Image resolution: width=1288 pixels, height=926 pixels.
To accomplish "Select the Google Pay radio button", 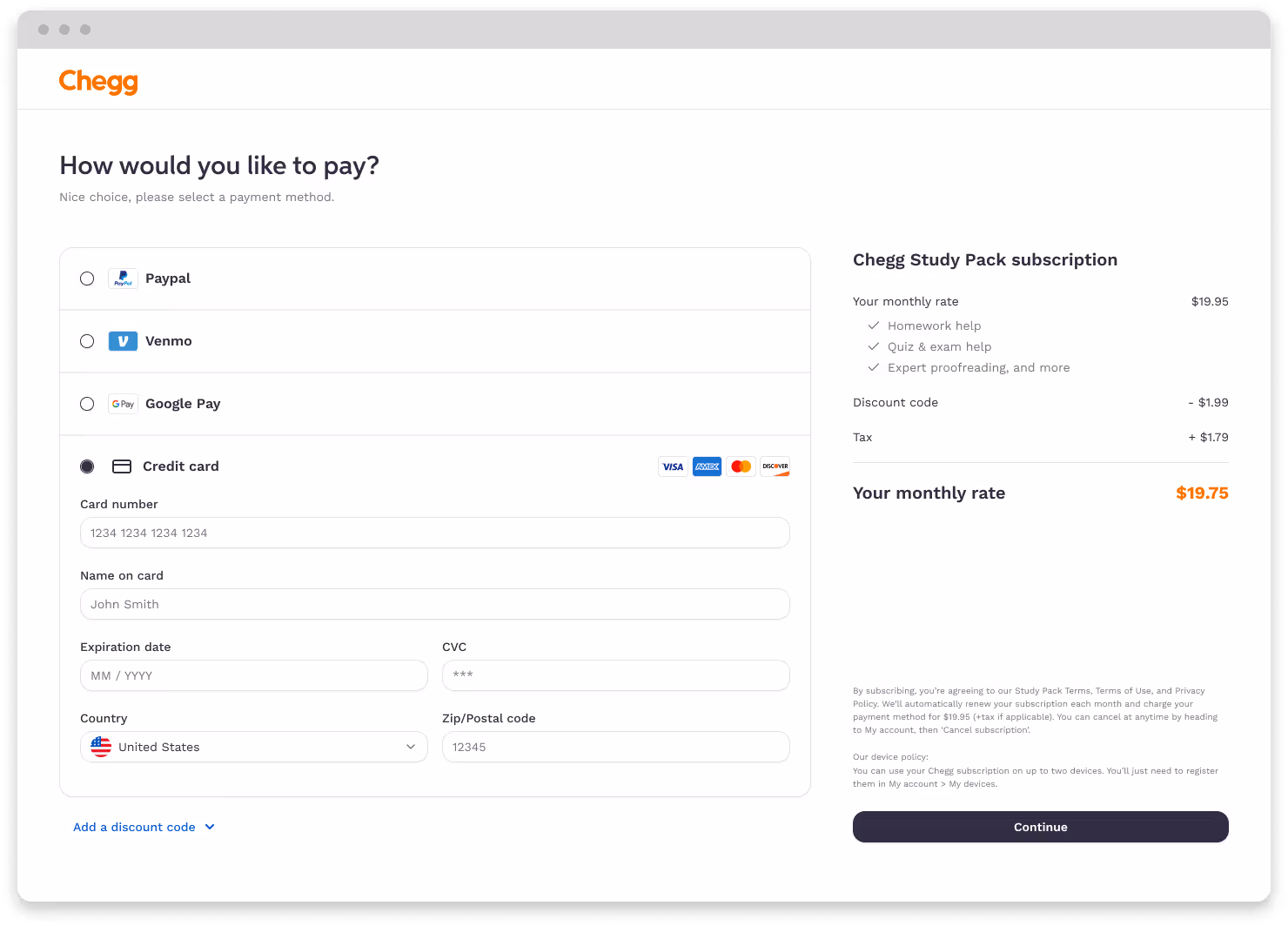I will pyautogui.click(x=87, y=404).
